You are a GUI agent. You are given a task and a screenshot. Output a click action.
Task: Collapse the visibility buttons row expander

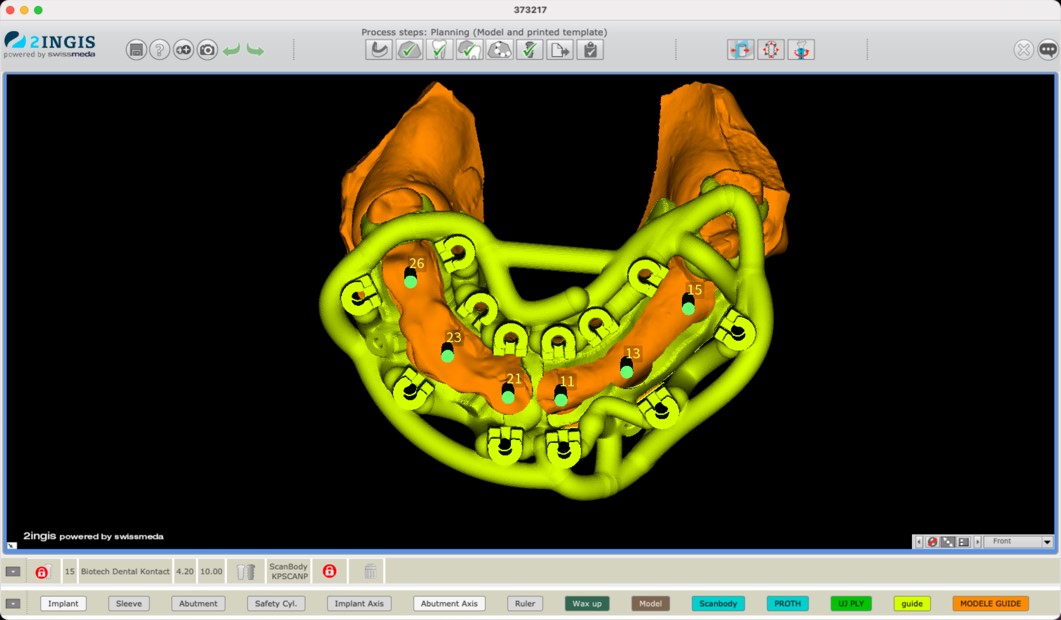pyautogui.click(x=13, y=604)
